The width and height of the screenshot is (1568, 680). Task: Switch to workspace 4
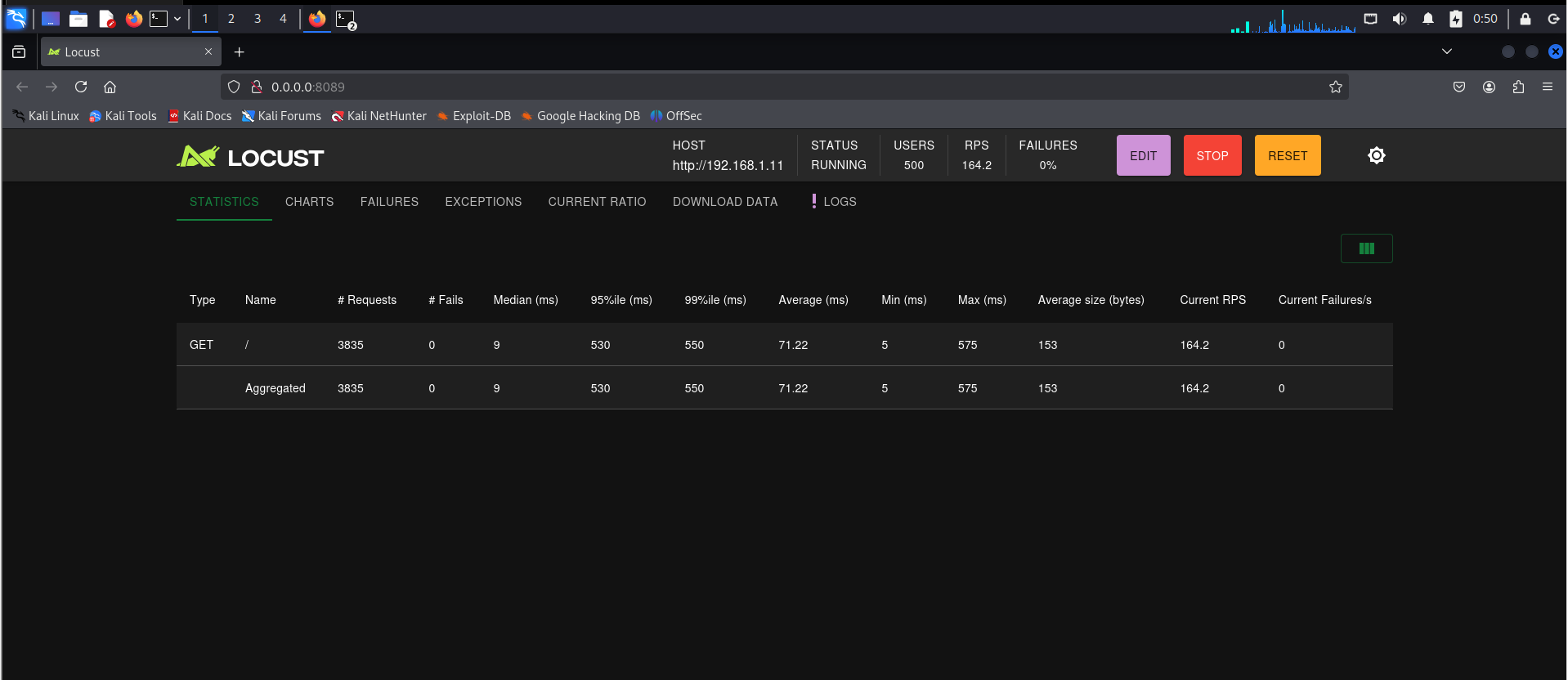pyautogui.click(x=284, y=19)
